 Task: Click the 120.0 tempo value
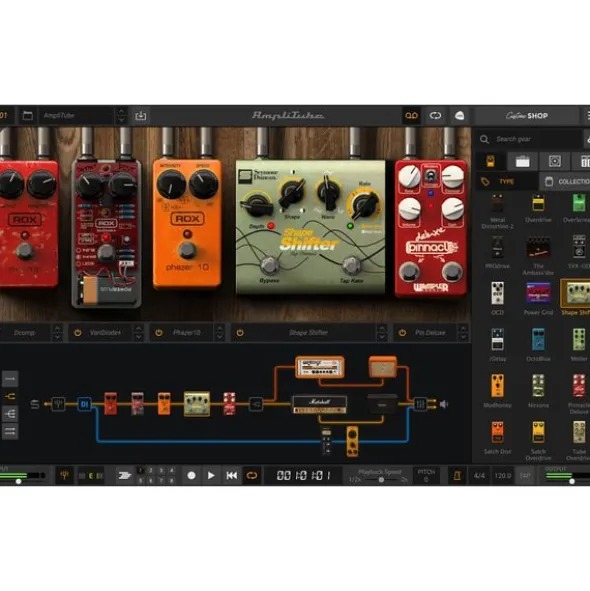coord(503,476)
